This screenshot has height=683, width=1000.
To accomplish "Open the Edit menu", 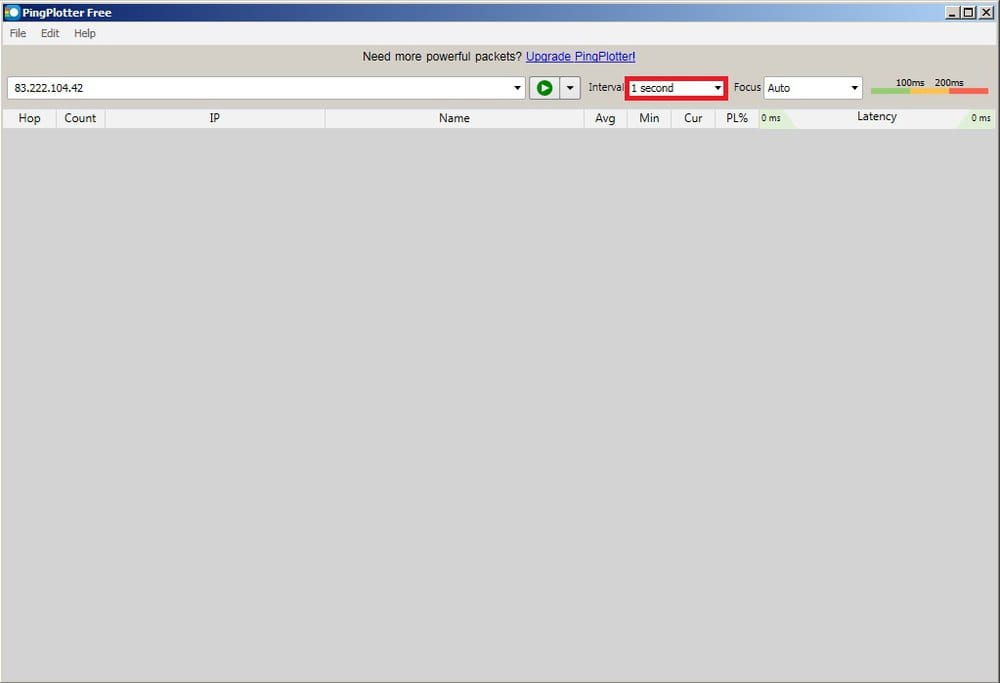I will pyautogui.click(x=50, y=33).
